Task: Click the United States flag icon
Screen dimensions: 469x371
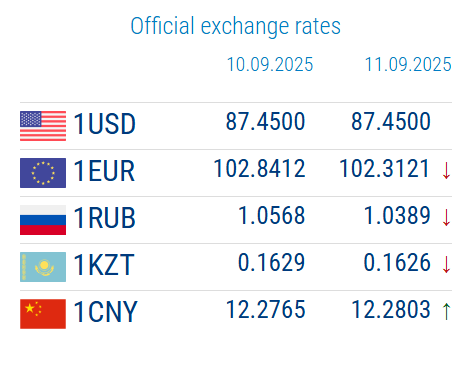Action: 43,126
